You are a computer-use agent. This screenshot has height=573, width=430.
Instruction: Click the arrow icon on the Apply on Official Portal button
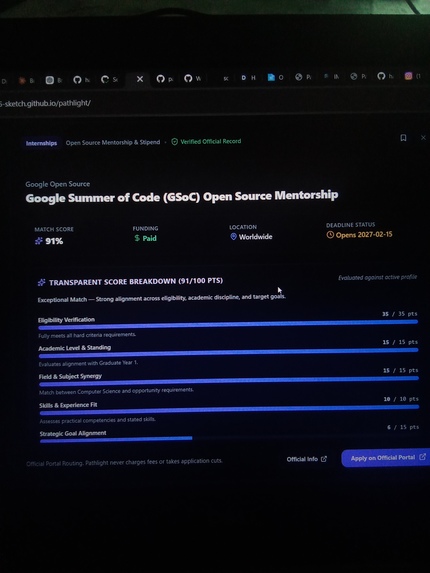click(x=422, y=457)
